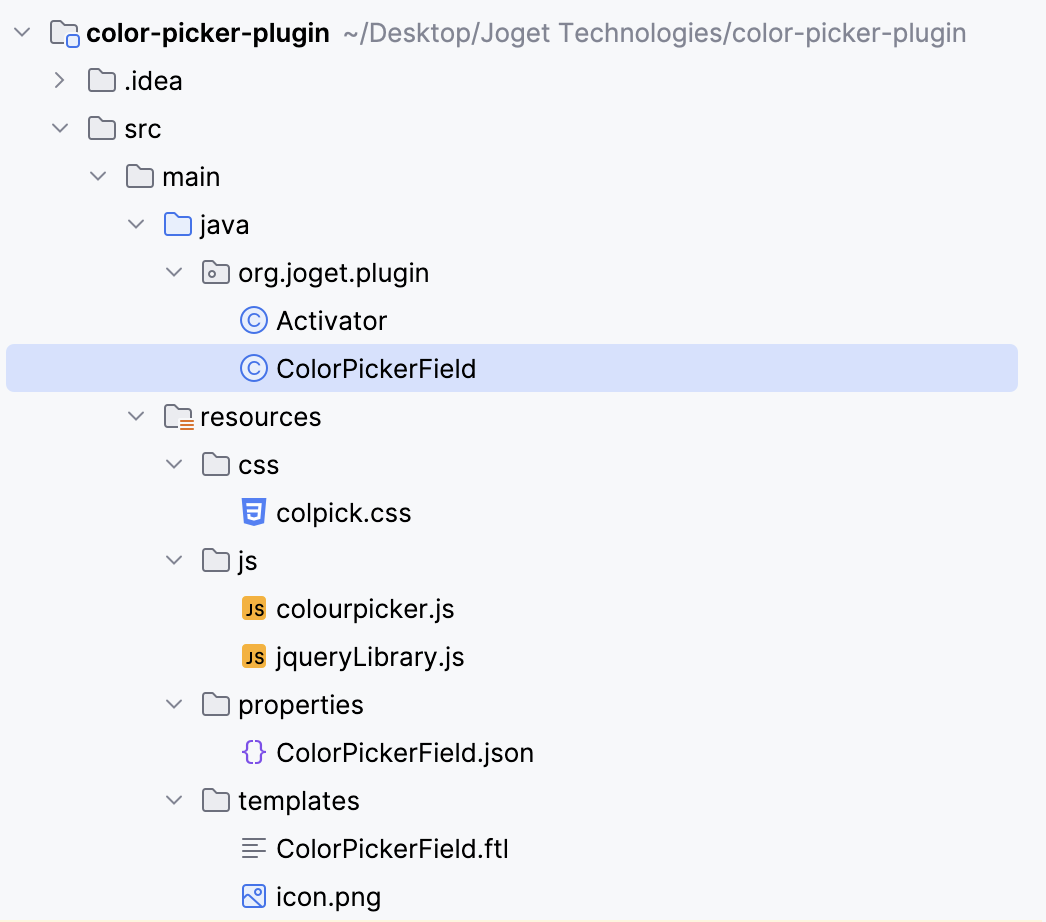Select the color-picker-plugin project root
Viewport: 1046px width, 922px height.
(x=207, y=33)
